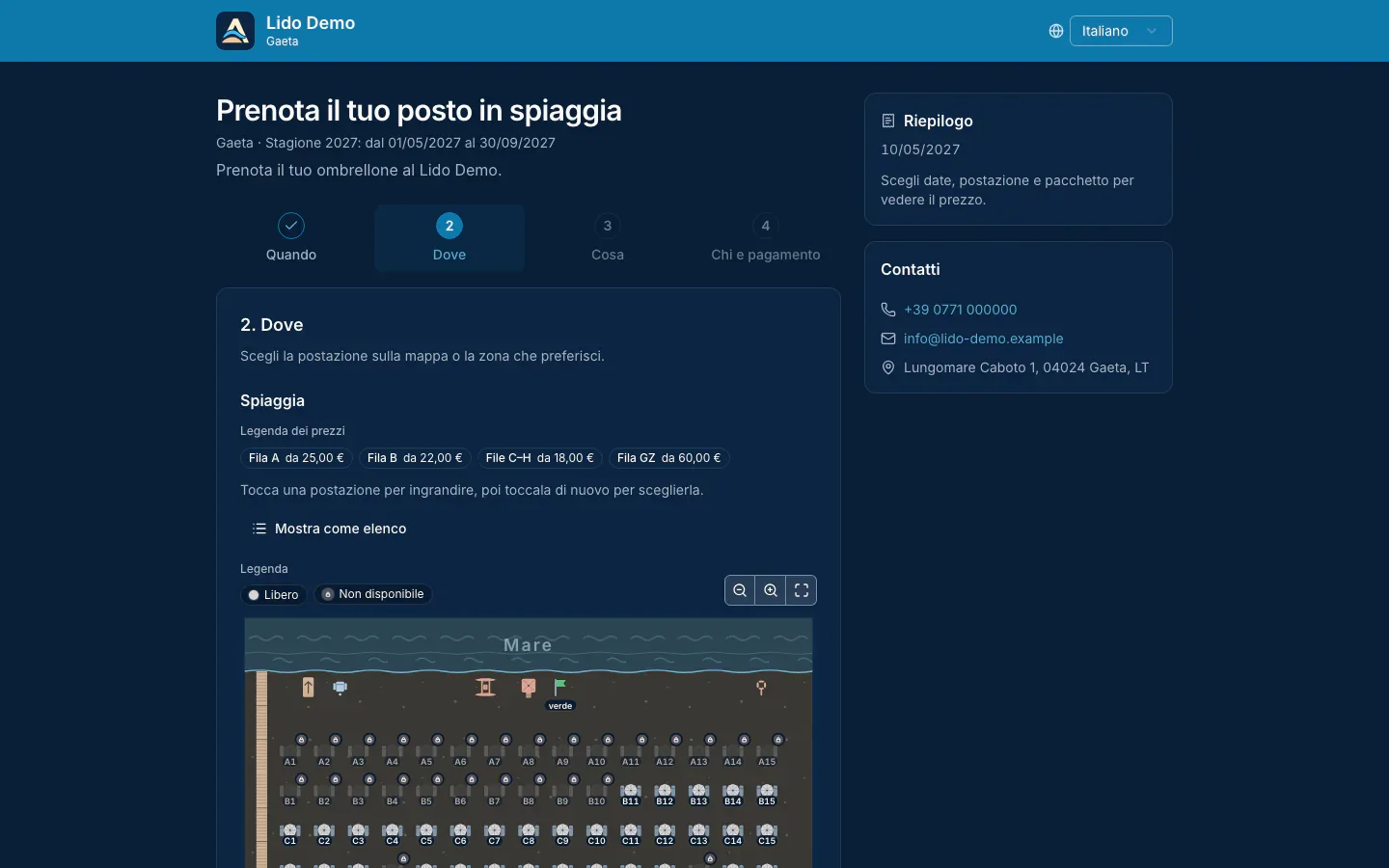
Task: Select umbrella spot C12
Action: point(665,834)
